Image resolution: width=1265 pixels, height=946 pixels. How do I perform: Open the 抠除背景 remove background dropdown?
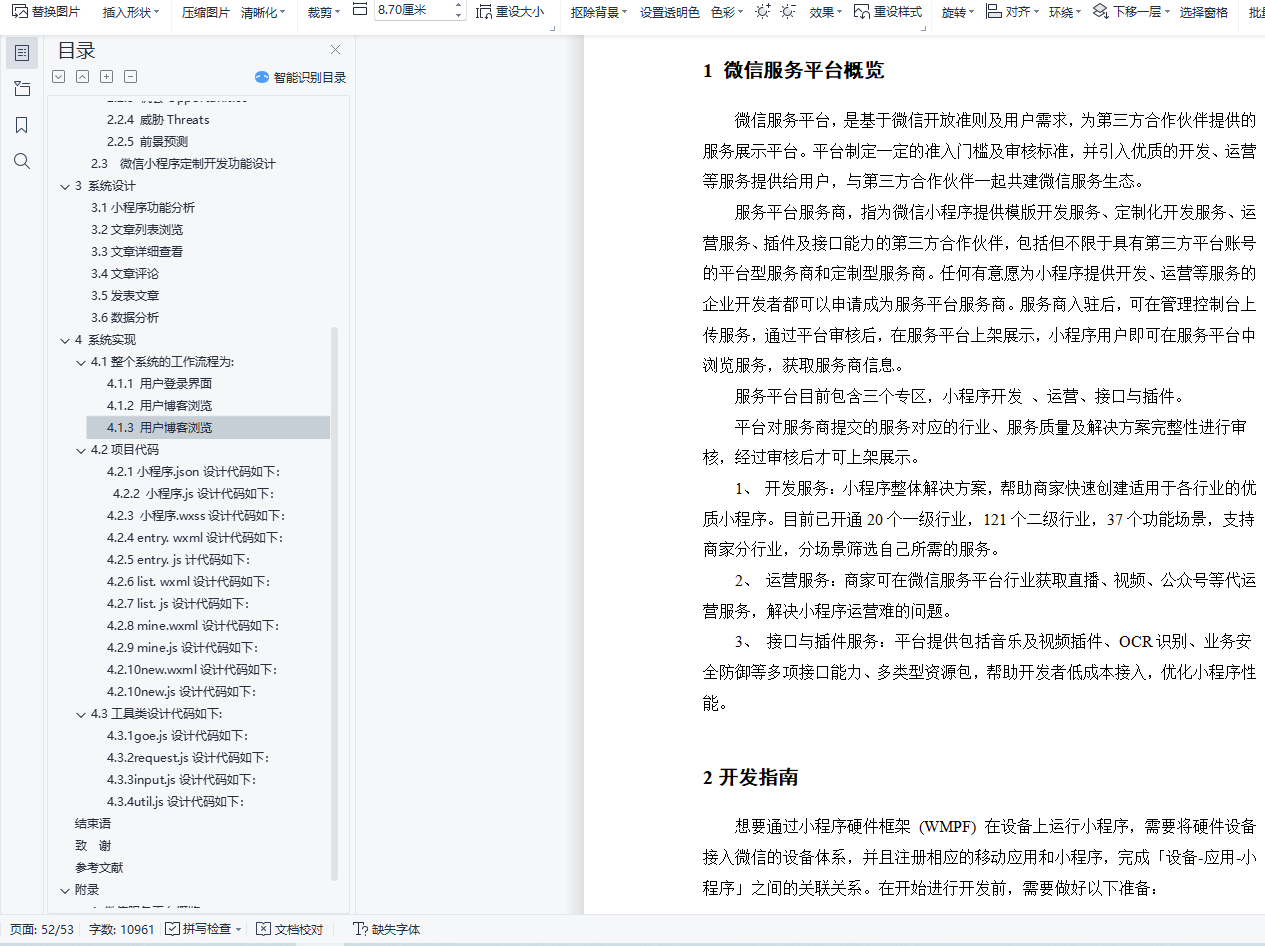click(x=599, y=12)
